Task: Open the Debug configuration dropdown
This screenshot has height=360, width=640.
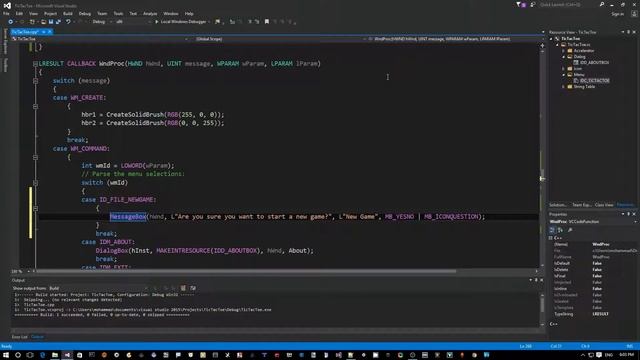Action: click(102, 22)
